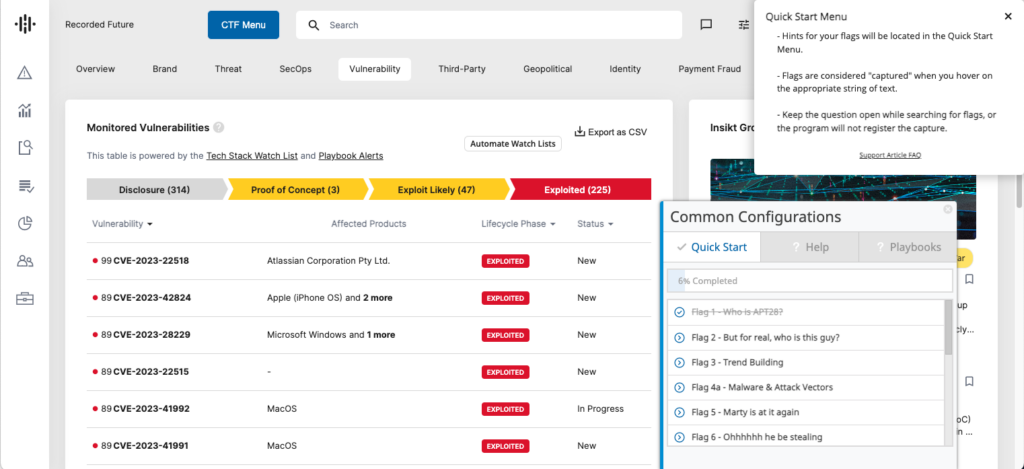Expand Flag 3 - Trend Building item
This screenshot has width=1024, height=469.
[737, 362]
